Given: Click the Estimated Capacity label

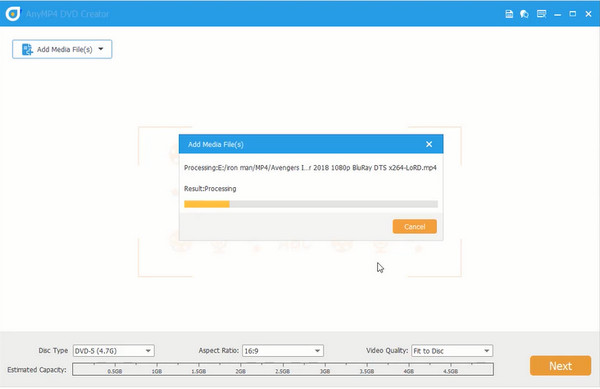Looking at the screenshot, I should pyautogui.click(x=37, y=370).
